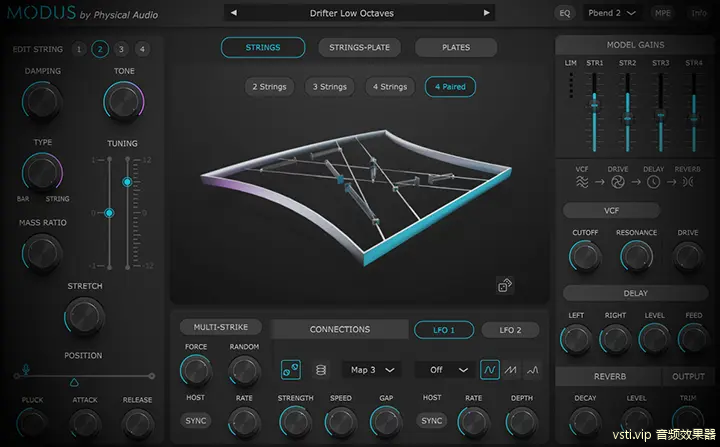Screen dimensions: 720x447
Task: Open the LFO target Off dropdown
Action: coord(444,370)
